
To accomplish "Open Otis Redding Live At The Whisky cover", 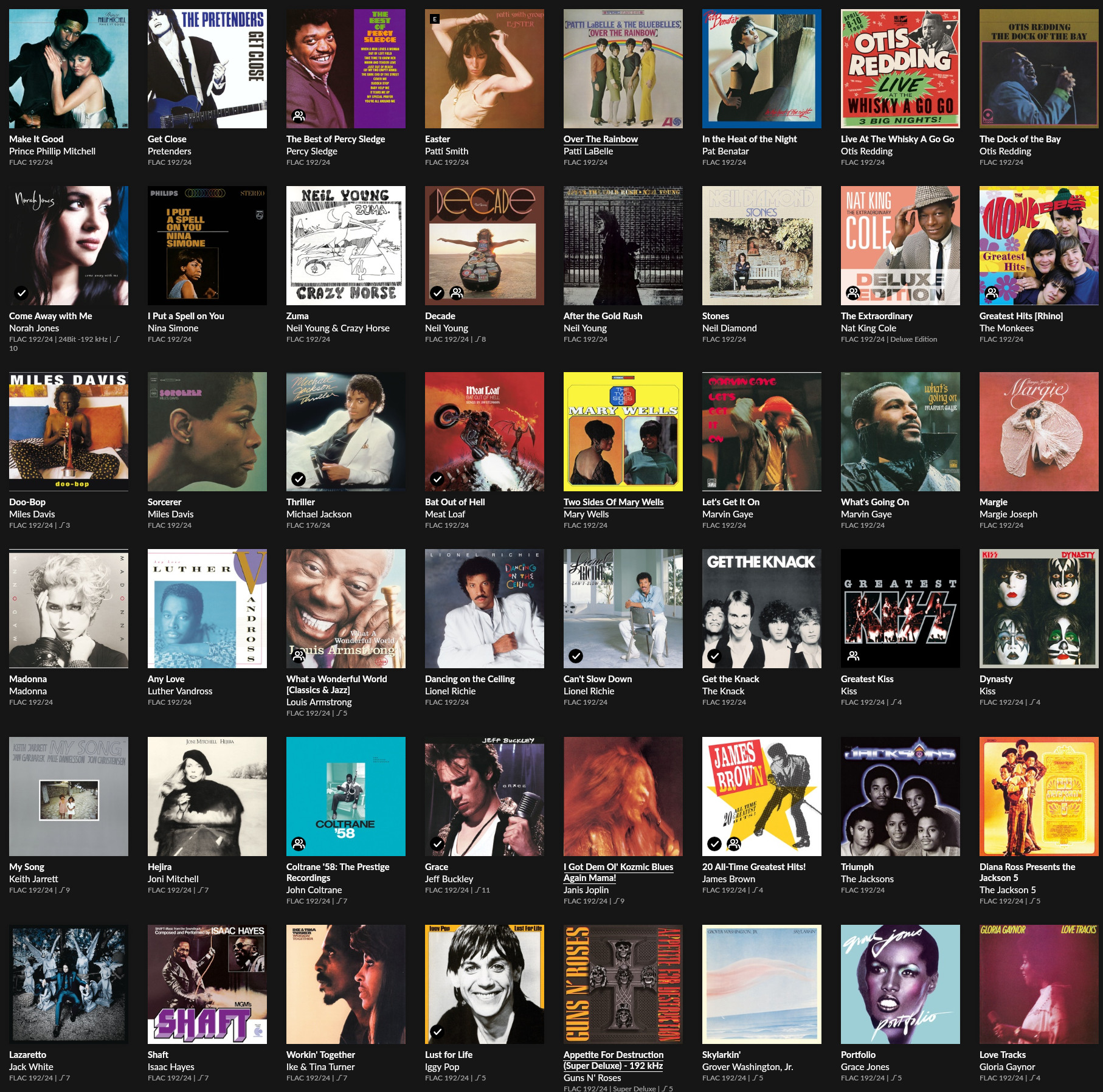I will 901,69.
